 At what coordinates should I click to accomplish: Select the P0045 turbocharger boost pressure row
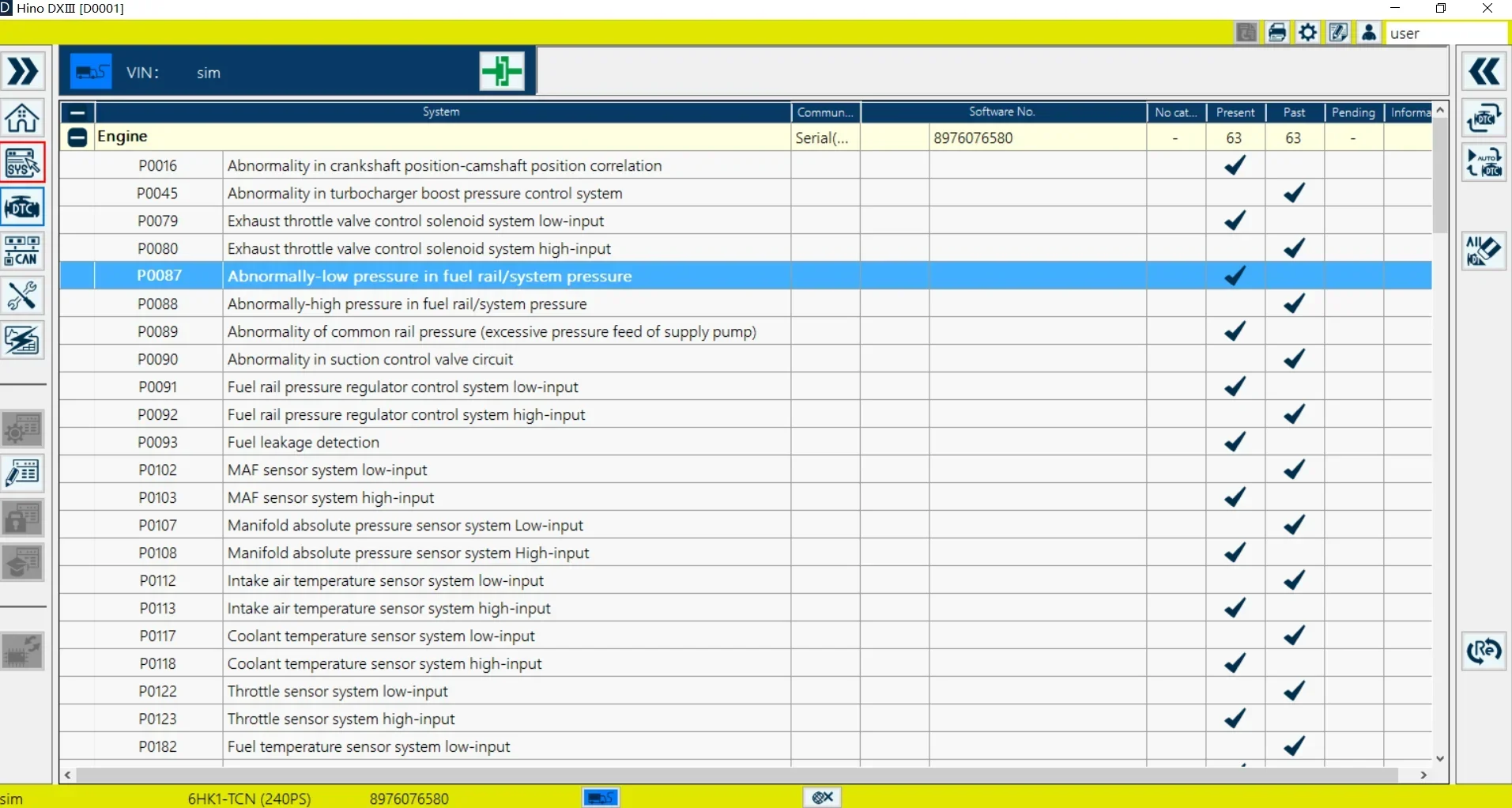(x=746, y=193)
